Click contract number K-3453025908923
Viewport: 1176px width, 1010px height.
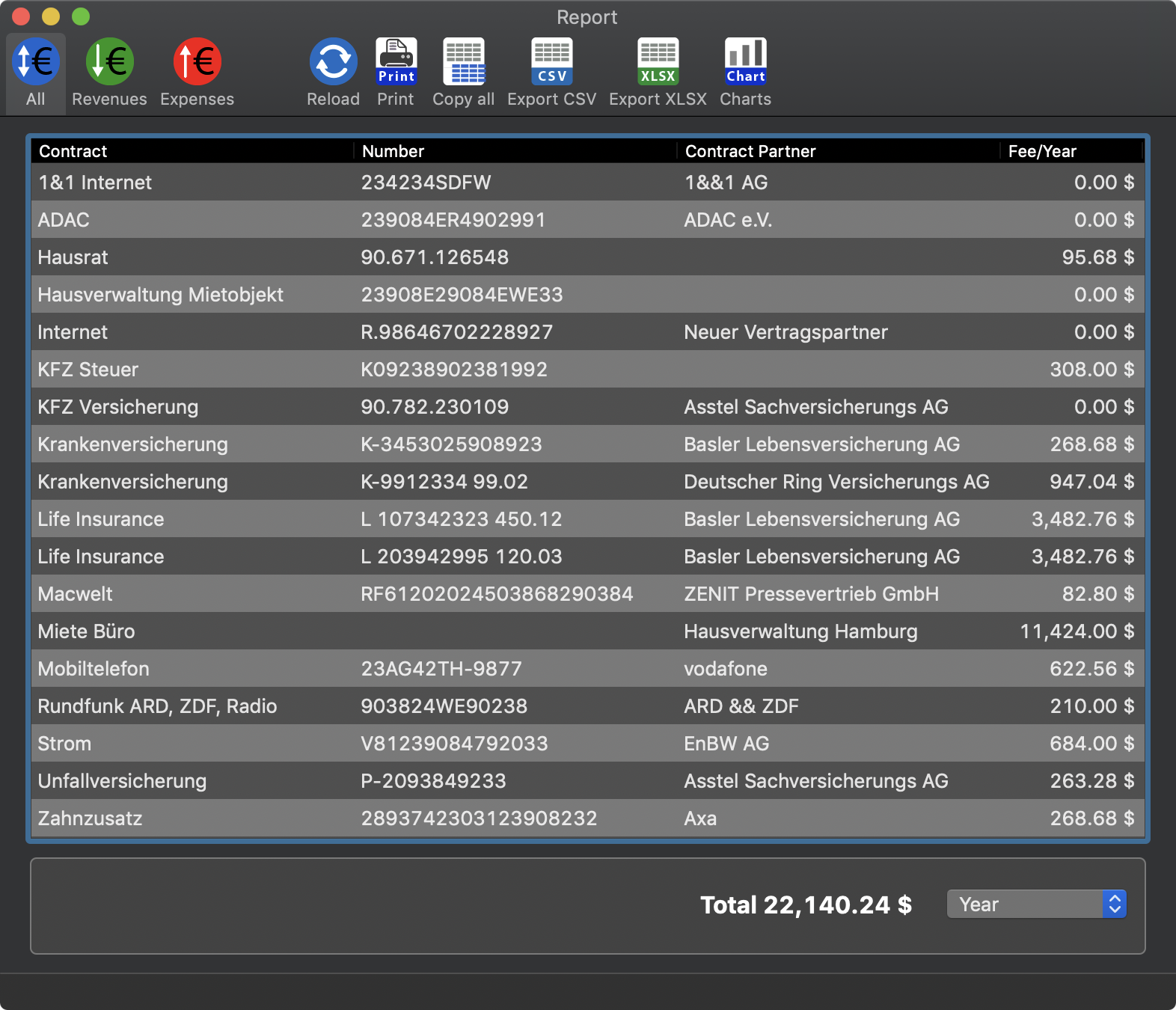point(451,444)
